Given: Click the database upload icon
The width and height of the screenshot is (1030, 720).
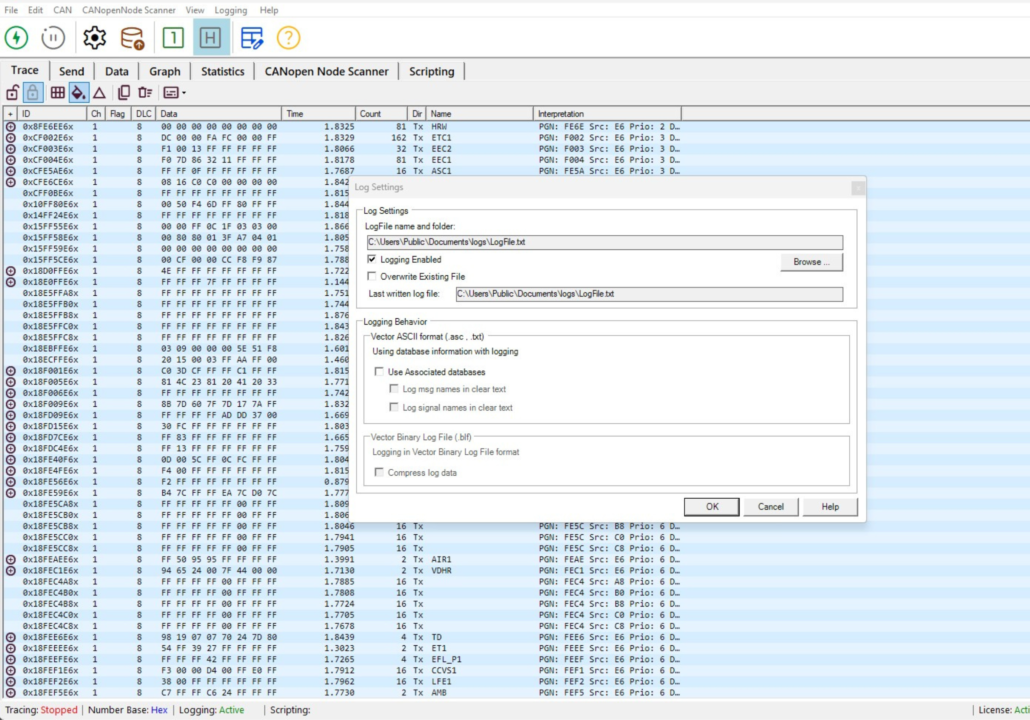Looking at the screenshot, I should 132,38.
